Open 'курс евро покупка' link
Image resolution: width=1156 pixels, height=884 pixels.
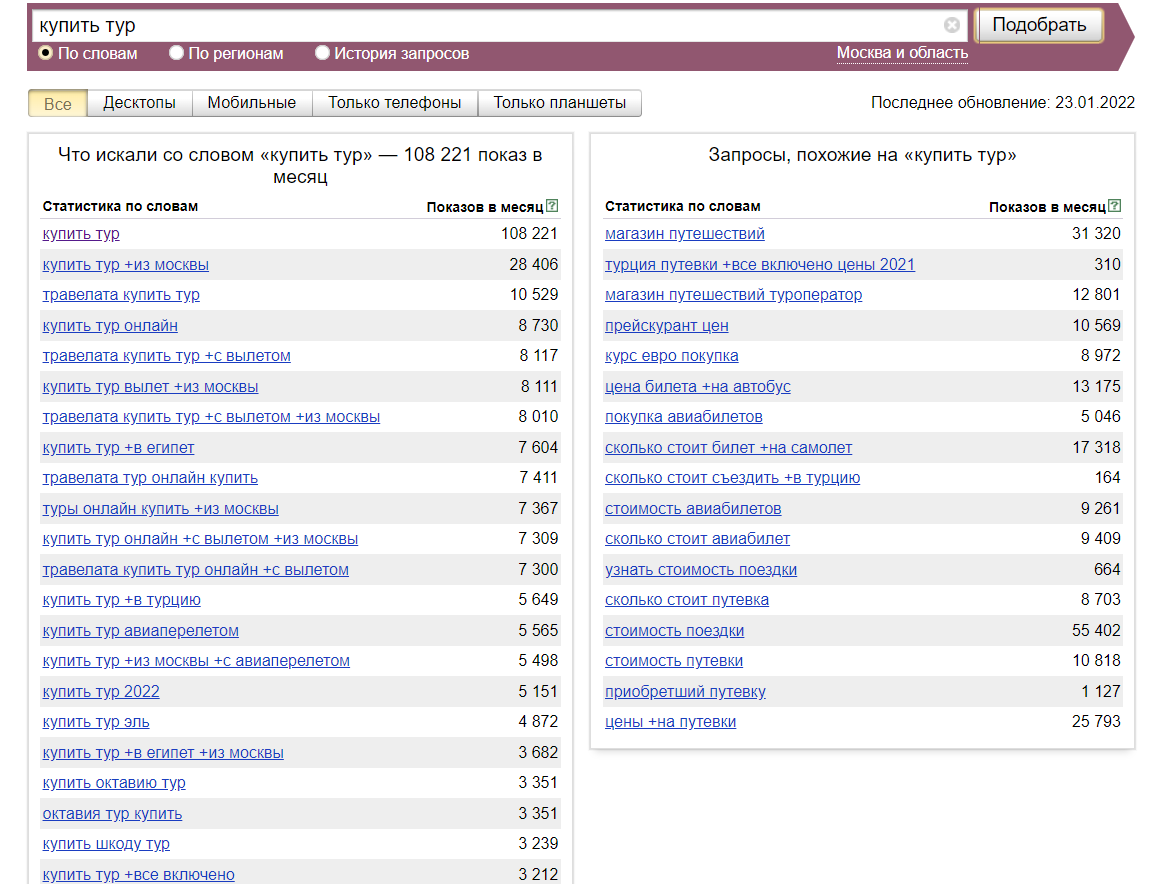pyautogui.click(x=672, y=356)
